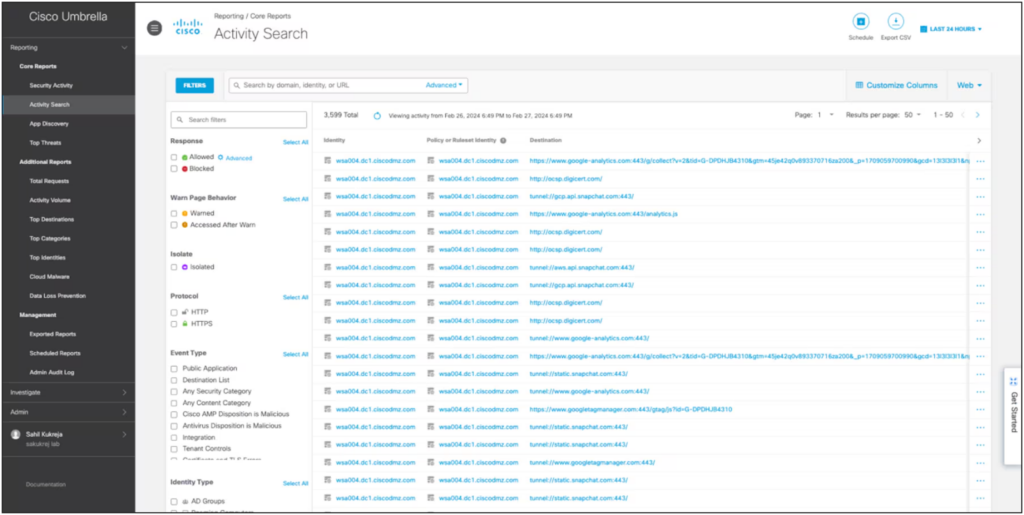Viewport: 1024px width, 515px height.
Task: Click Select All link for Event Type
Action: point(295,354)
